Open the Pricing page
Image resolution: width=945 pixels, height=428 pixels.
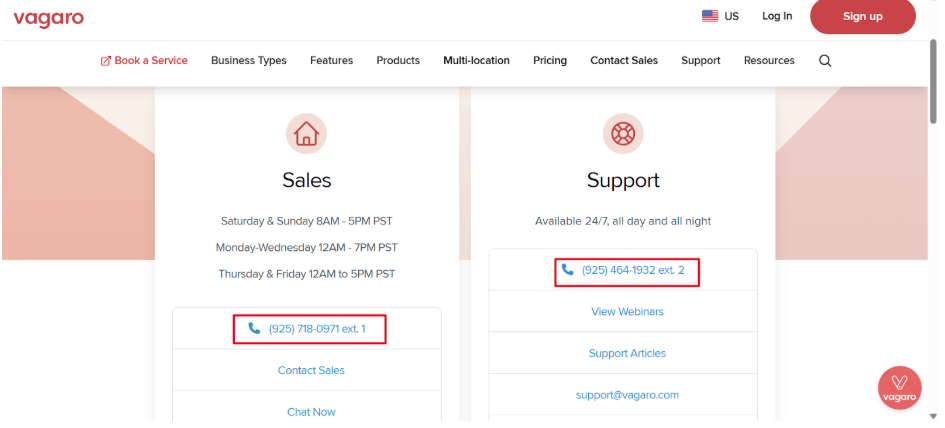pyautogui.click(x=550, y=61)
